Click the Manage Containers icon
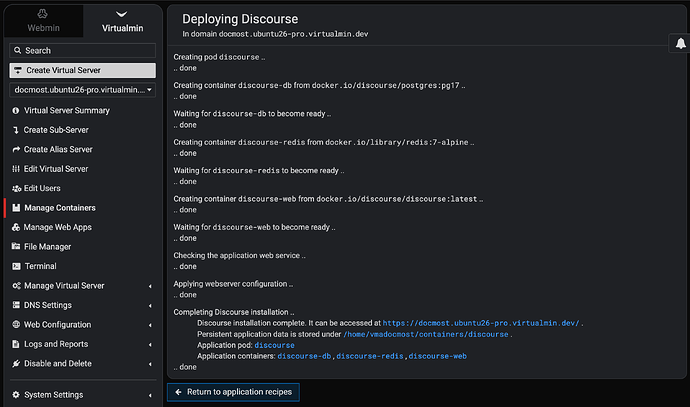690x407 pixels. [x=16, y=208]
